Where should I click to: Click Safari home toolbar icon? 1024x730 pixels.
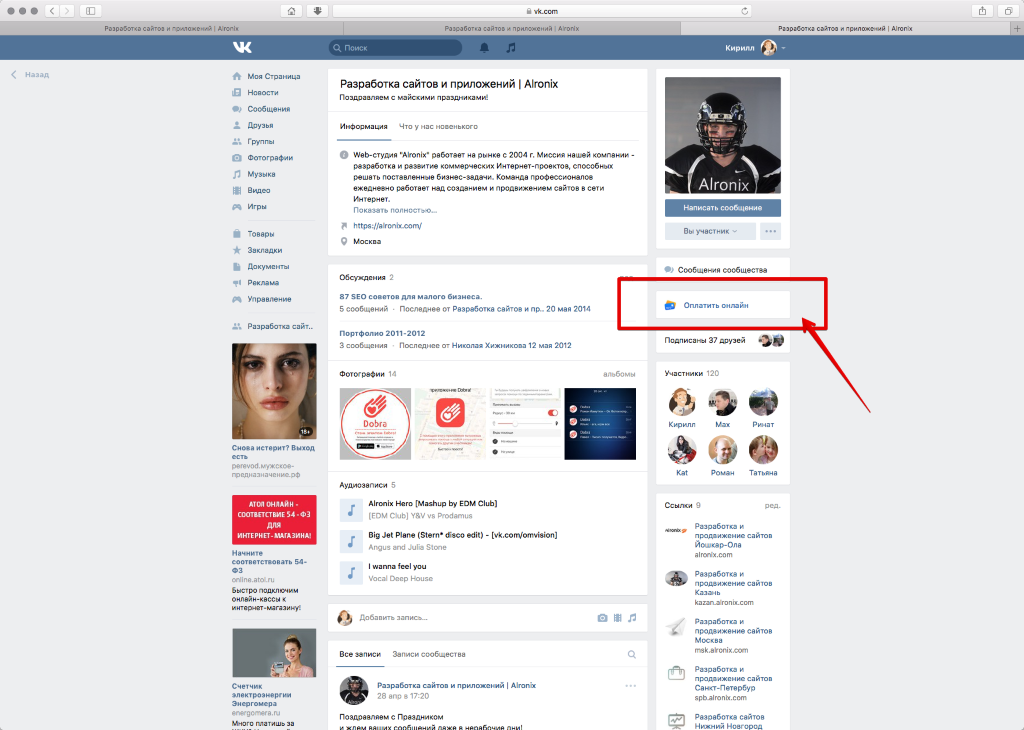pyautogui.click(x=291, y=11)
